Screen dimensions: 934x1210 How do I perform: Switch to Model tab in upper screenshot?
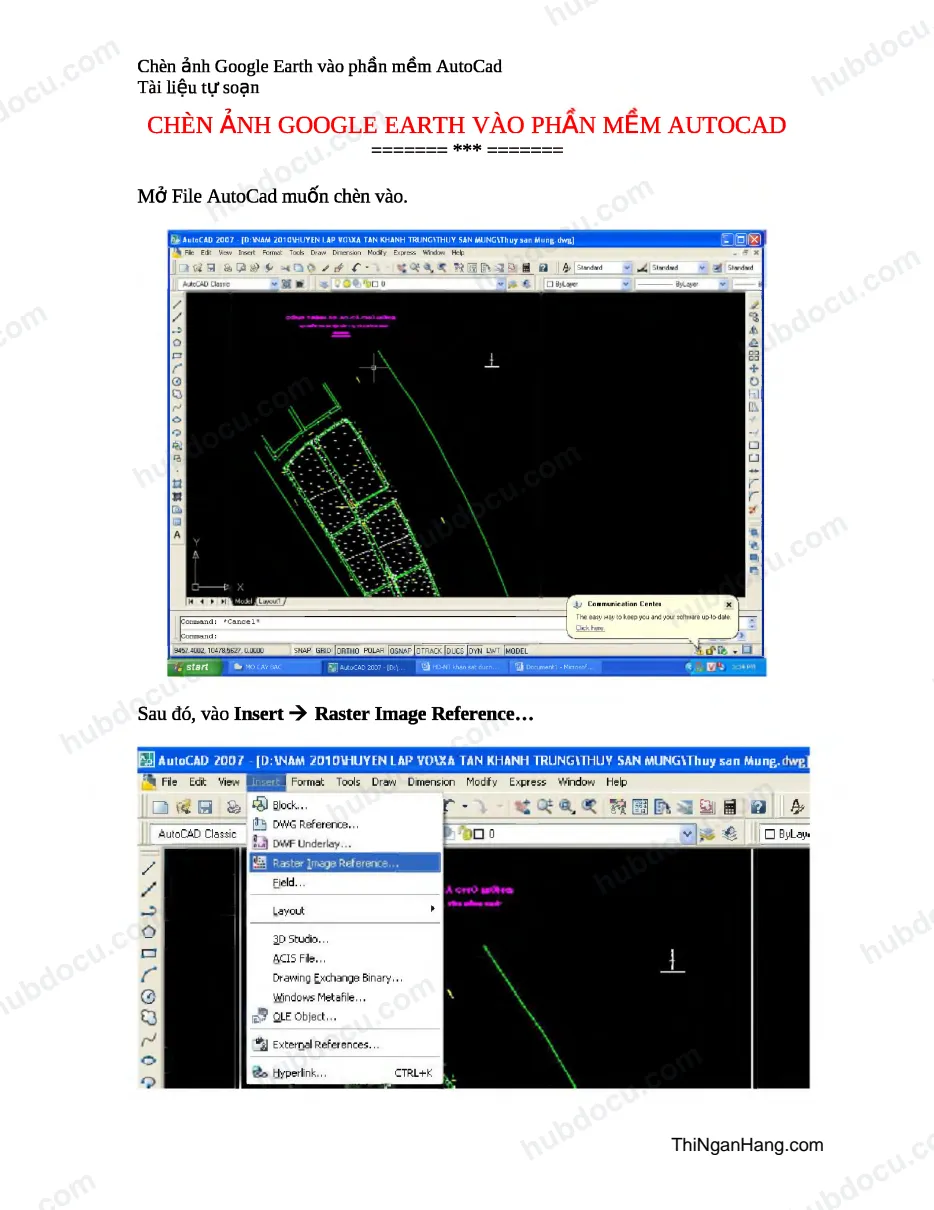click(x=244, y=602)
